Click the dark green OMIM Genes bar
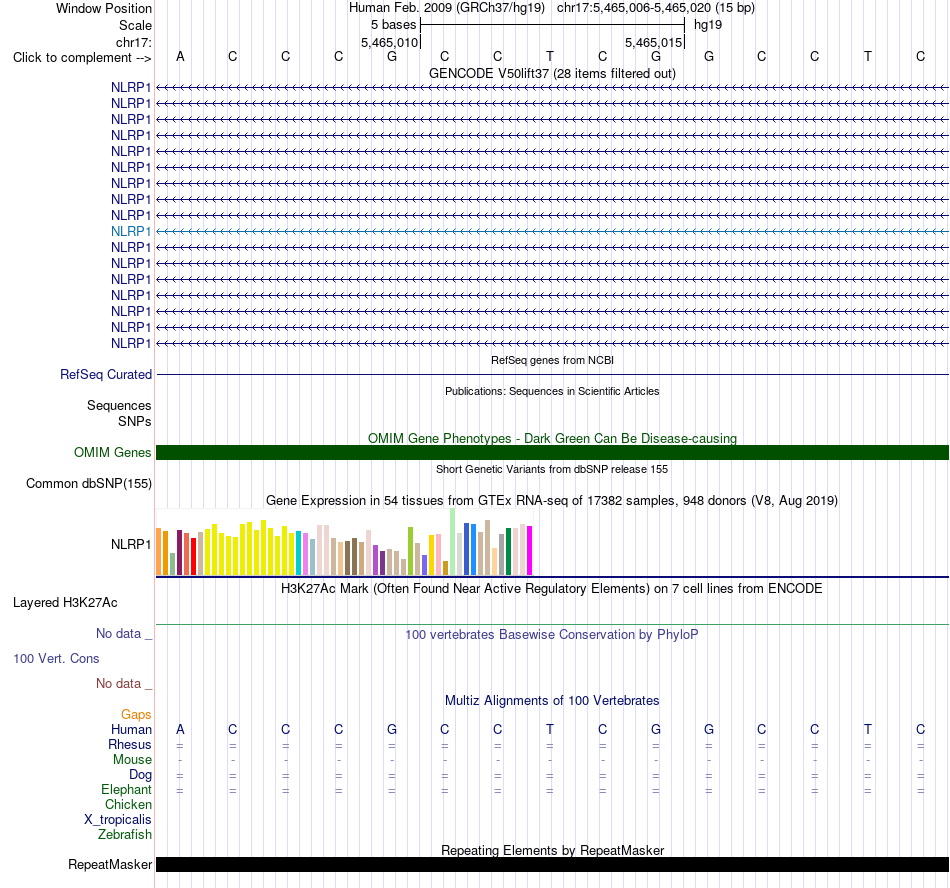950x888 pixels. pos(552,452)
